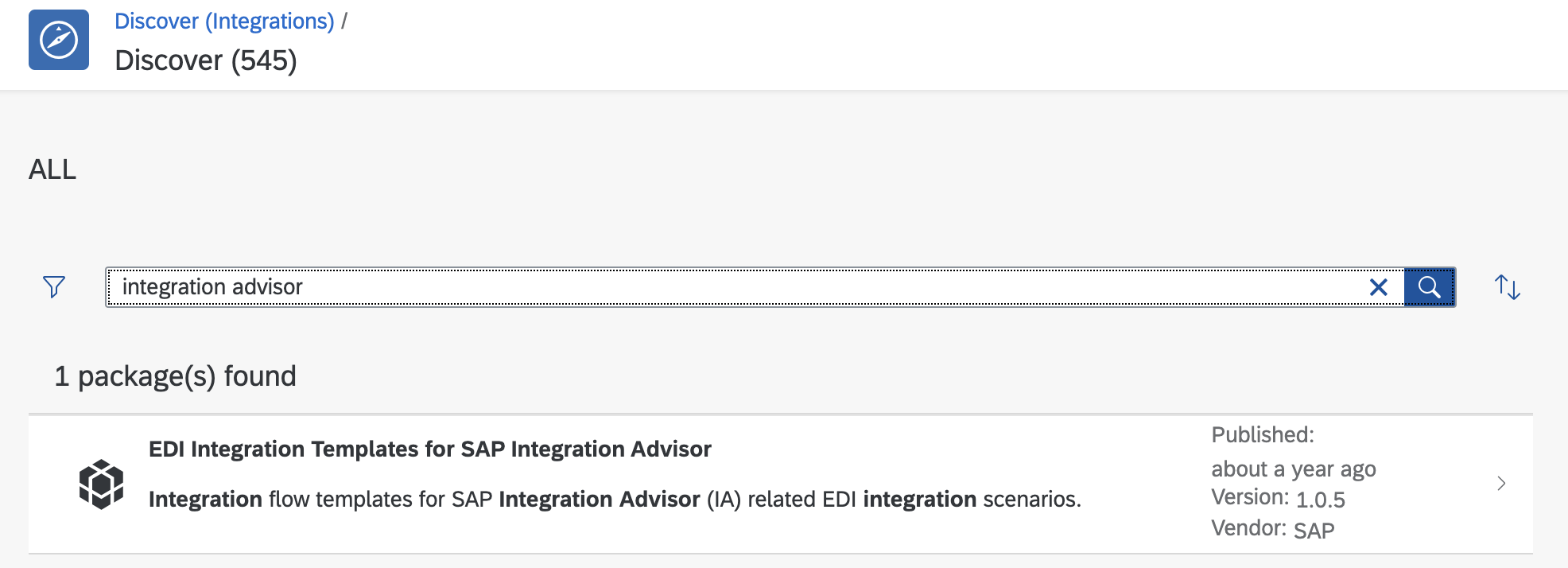Image resolution: width=1568 pixels, height=568 pixels.
Task: Open the filter funnel icon
Action: pos(54,286)
